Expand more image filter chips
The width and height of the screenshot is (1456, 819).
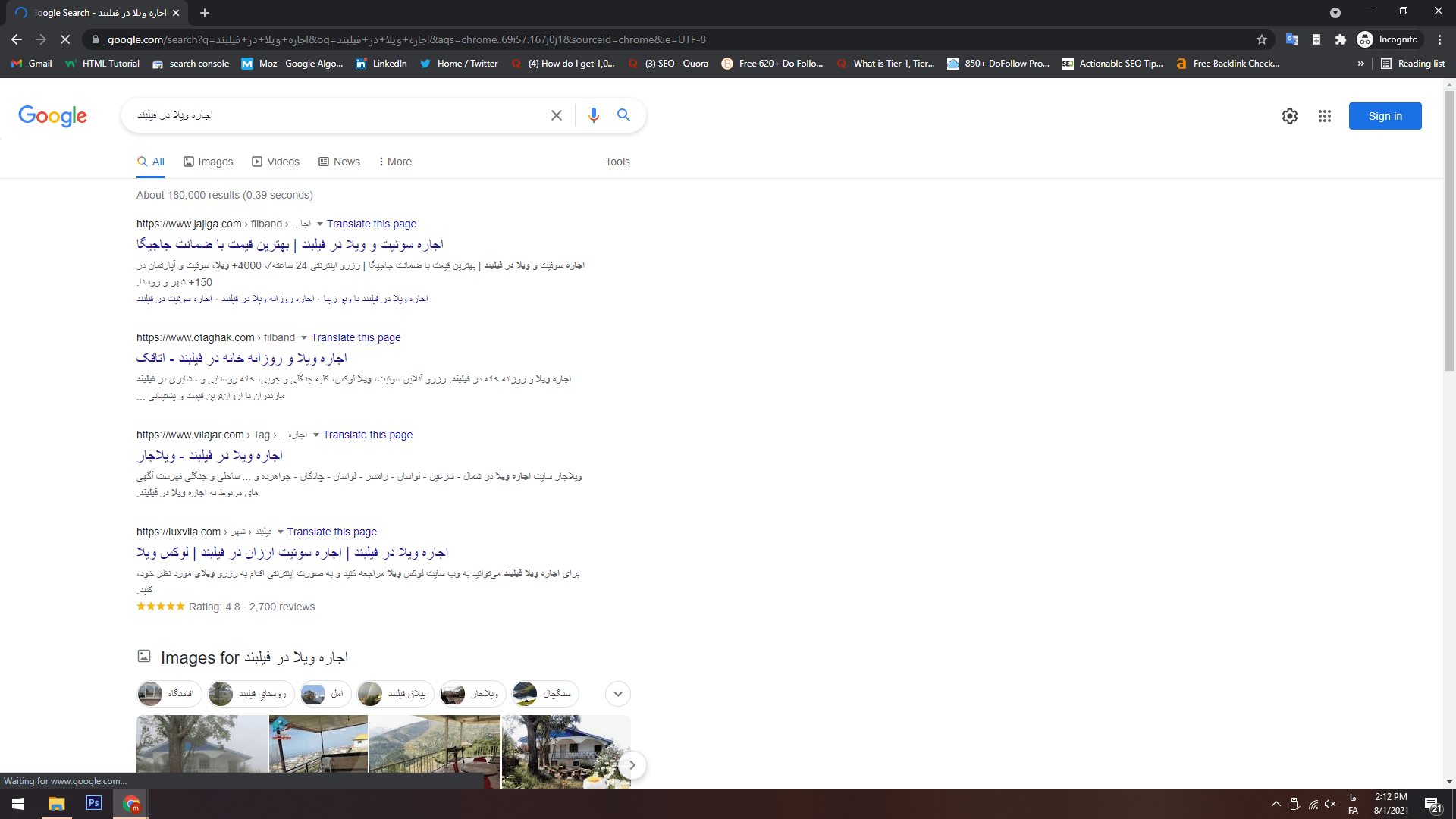pyautogui.click(x=618, y=694)
